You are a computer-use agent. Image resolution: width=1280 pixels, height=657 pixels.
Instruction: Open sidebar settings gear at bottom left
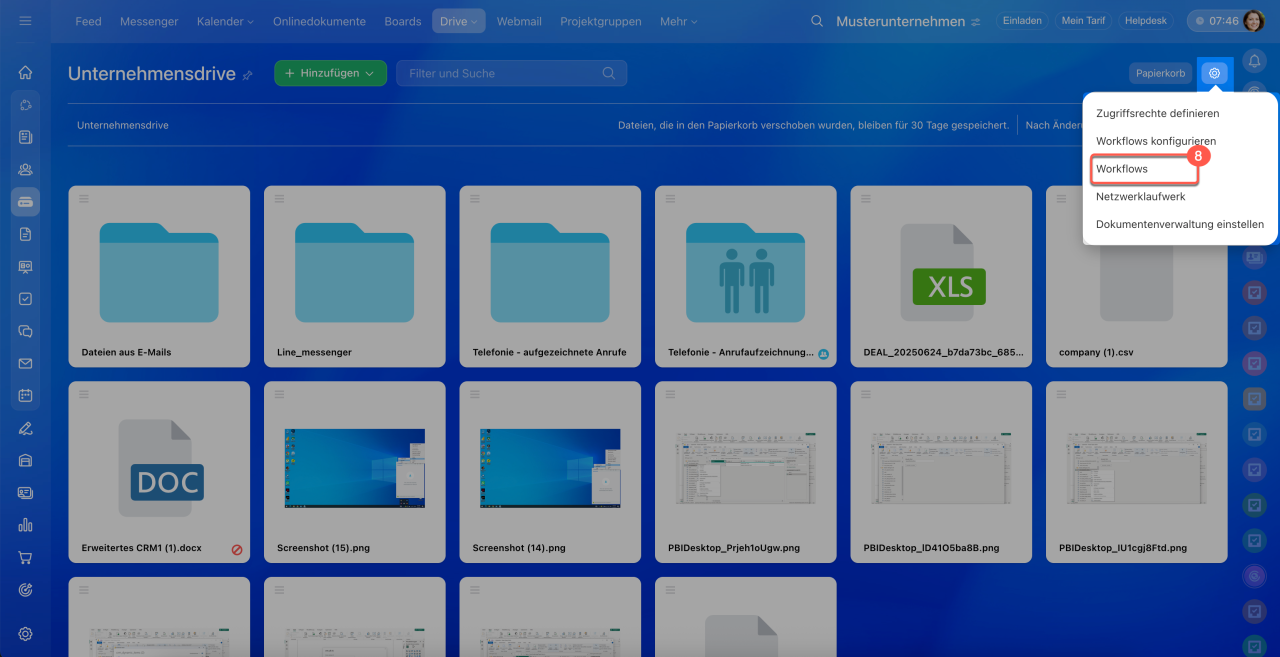tap(26, 633)
